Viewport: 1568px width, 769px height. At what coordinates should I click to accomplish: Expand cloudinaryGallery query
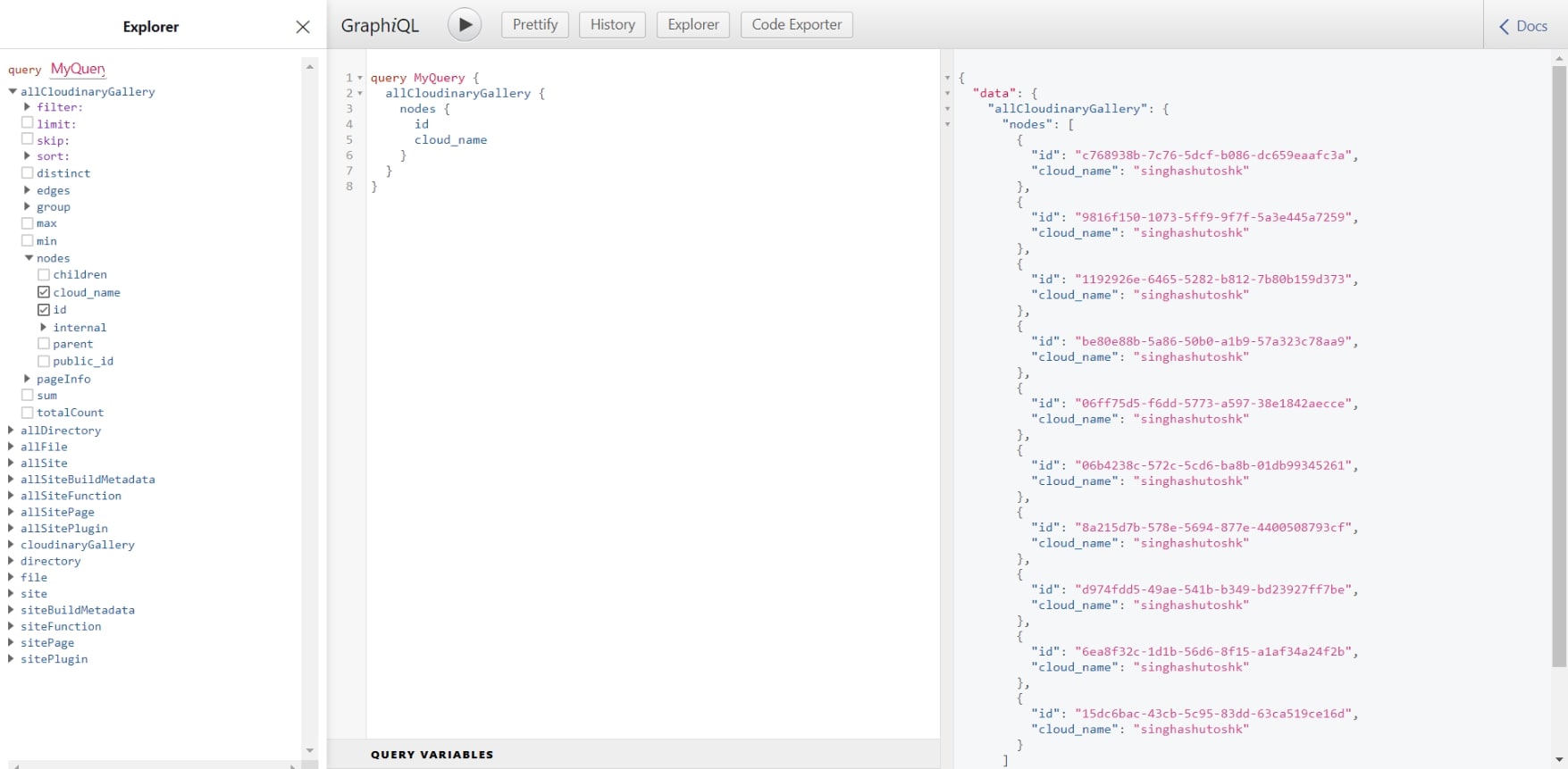(x=12, y=544)
